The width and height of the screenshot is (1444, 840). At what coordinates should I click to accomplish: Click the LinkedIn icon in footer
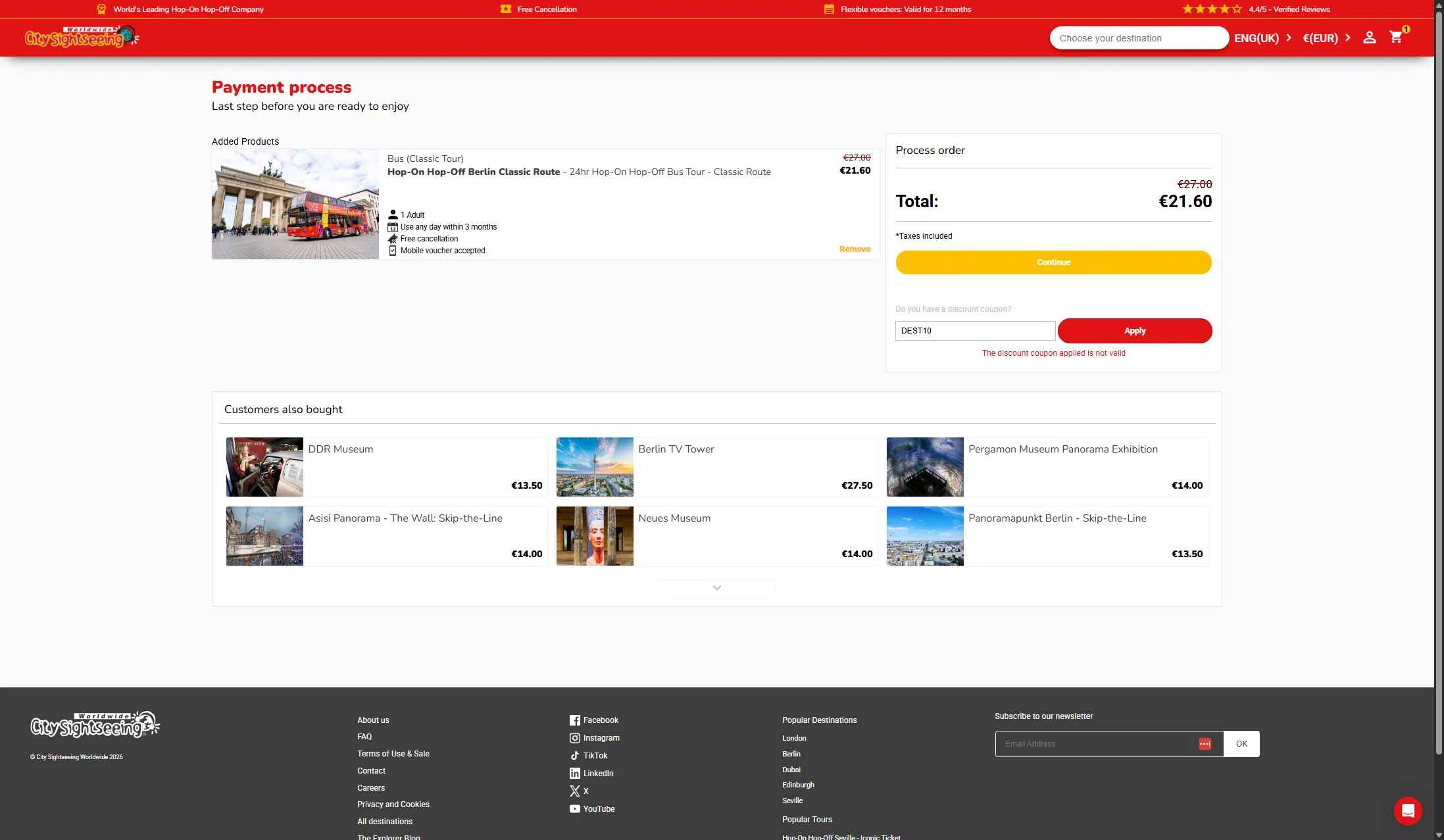click(x=575, y=774)
